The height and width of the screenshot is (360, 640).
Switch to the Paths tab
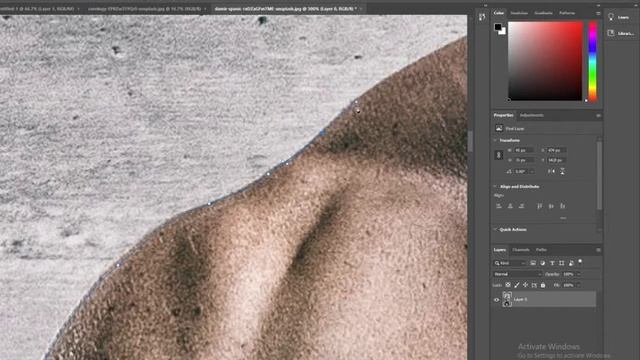pos(541,250)
